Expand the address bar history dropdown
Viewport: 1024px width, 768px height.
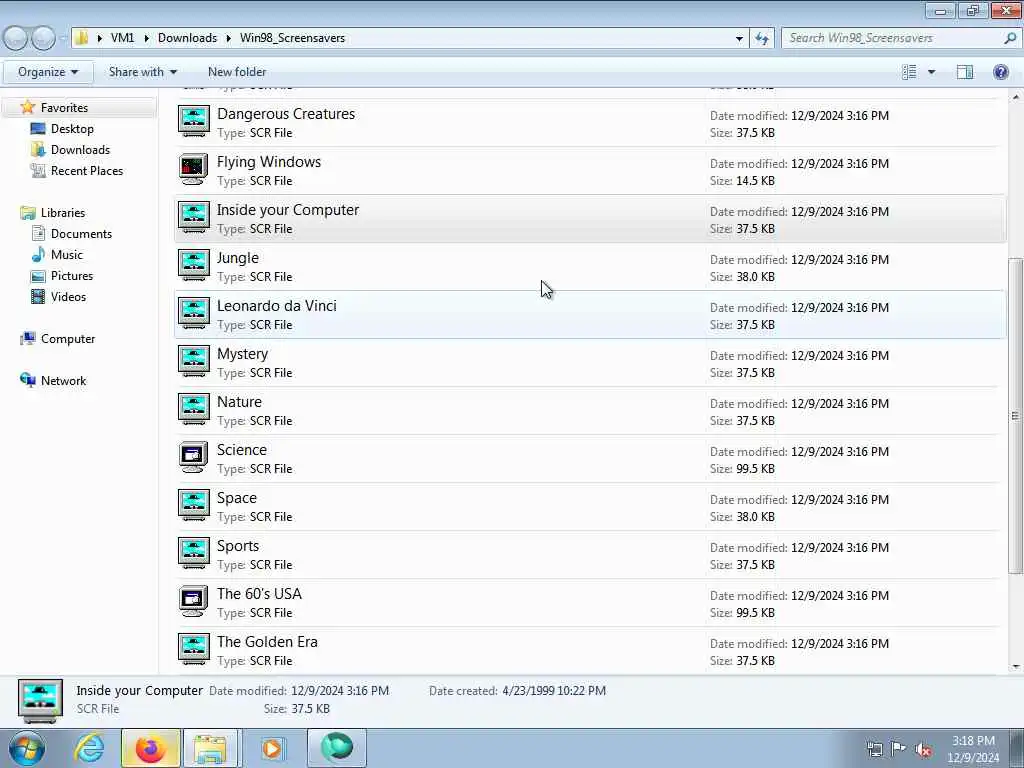[x=739, y=39]
